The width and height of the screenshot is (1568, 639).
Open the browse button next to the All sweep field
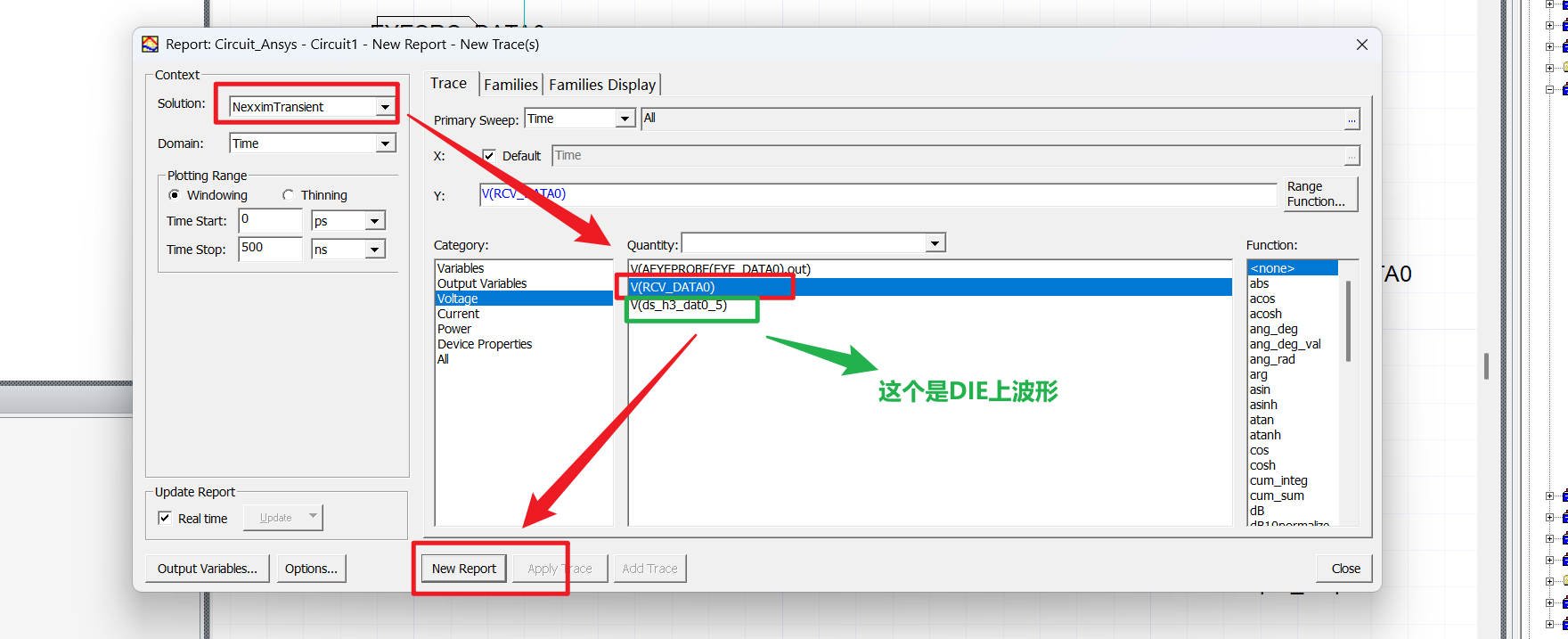1352,119
